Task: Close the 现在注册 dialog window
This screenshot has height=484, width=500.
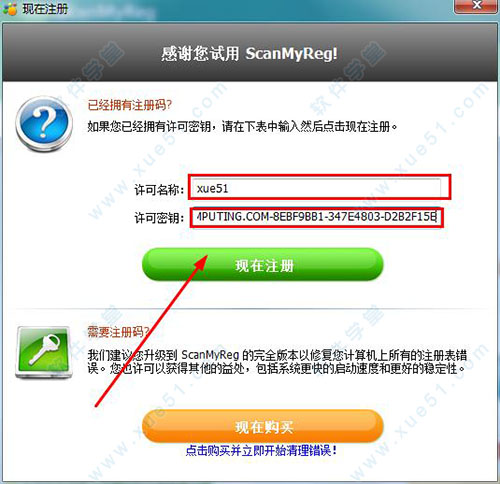Action: coord(476,6)
